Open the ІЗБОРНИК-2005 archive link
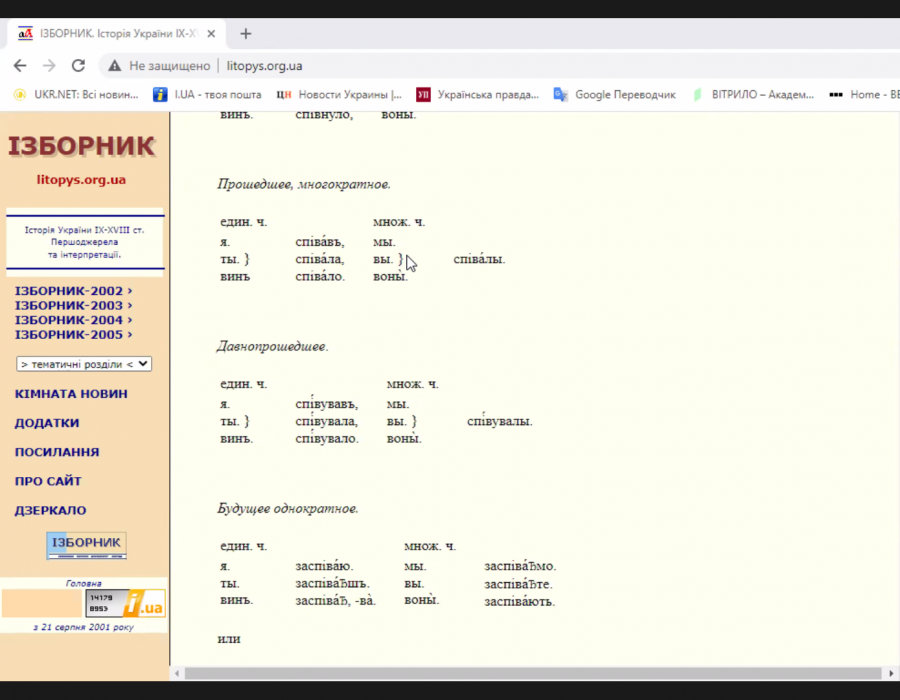The width and height of the screenshot is (900, 700). pyautogui.click(x=73, y=335)
